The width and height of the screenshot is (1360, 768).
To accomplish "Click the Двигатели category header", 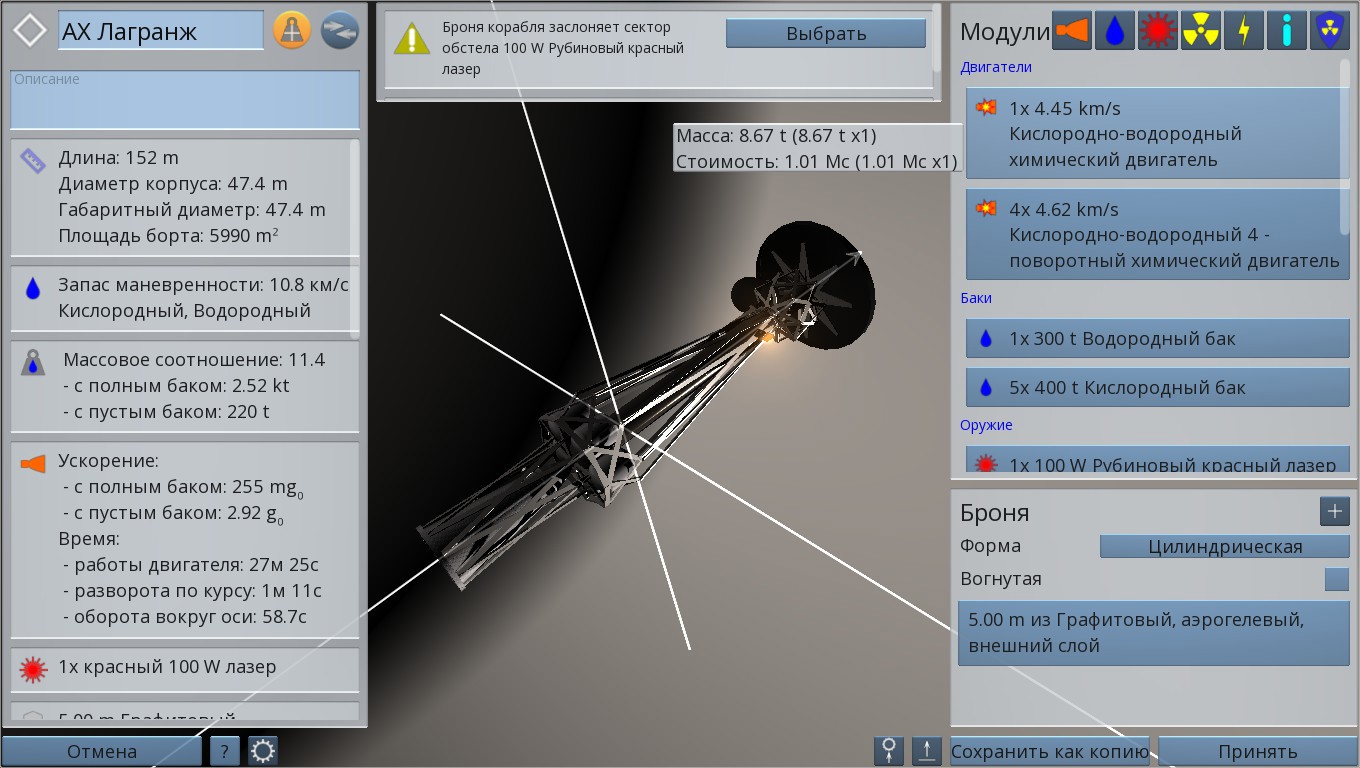I will click(x=996, y=68).
